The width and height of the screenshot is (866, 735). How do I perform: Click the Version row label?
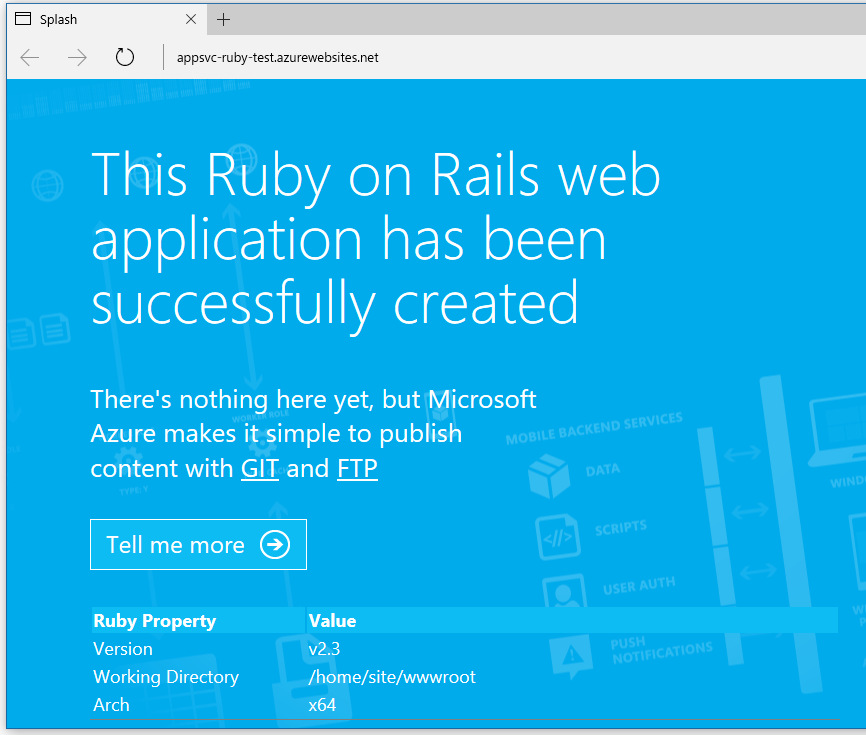point(123,649)
